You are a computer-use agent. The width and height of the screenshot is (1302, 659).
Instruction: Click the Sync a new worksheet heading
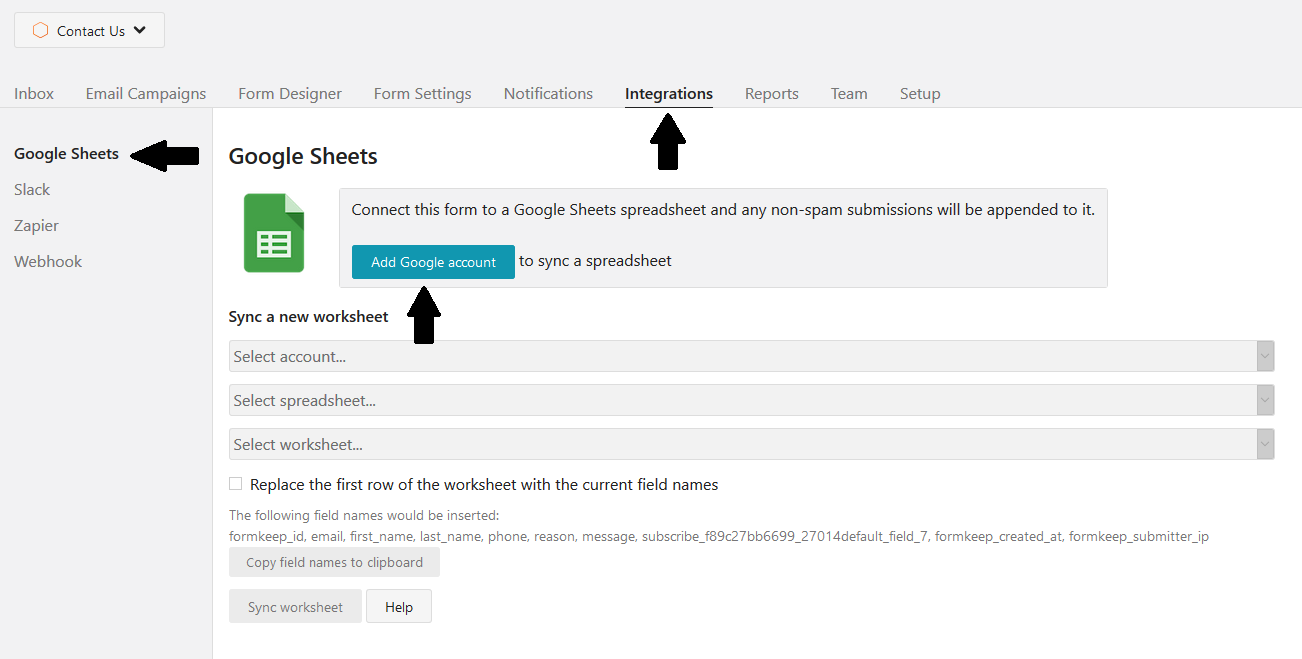308,316
